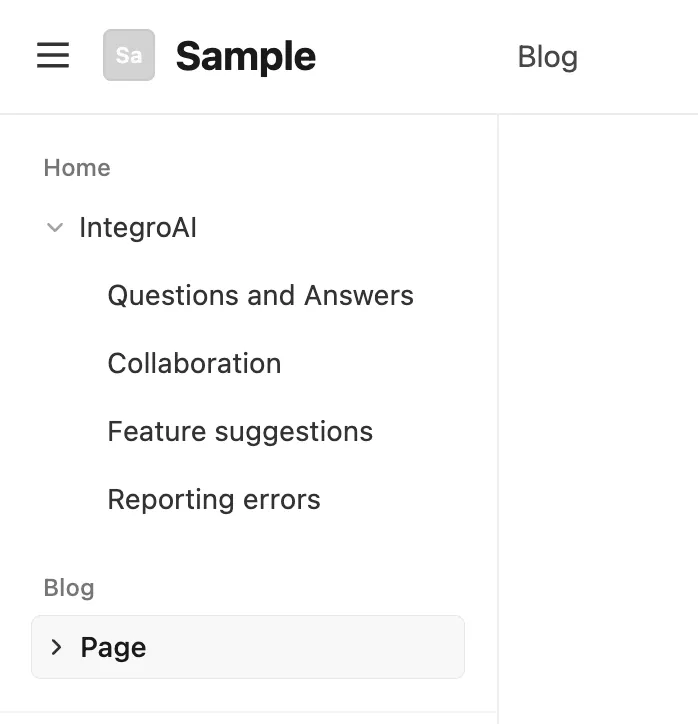
Task: Open the Sample site title
Action: point(245,57)
